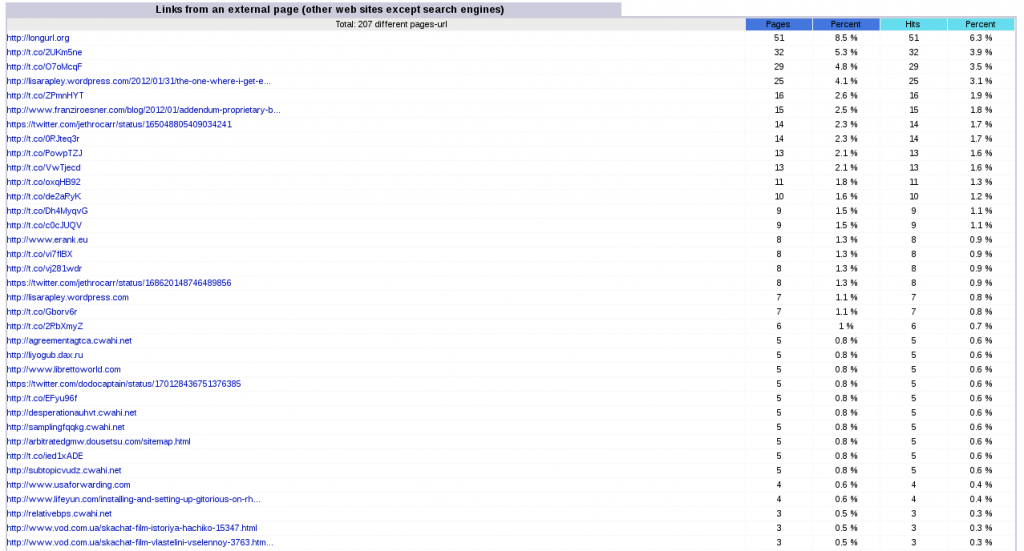The width and height of the screenshot is (1024, 551).
Task: Open the http://t.co/EFyu96f link
Action: click(x=42, y=398)
